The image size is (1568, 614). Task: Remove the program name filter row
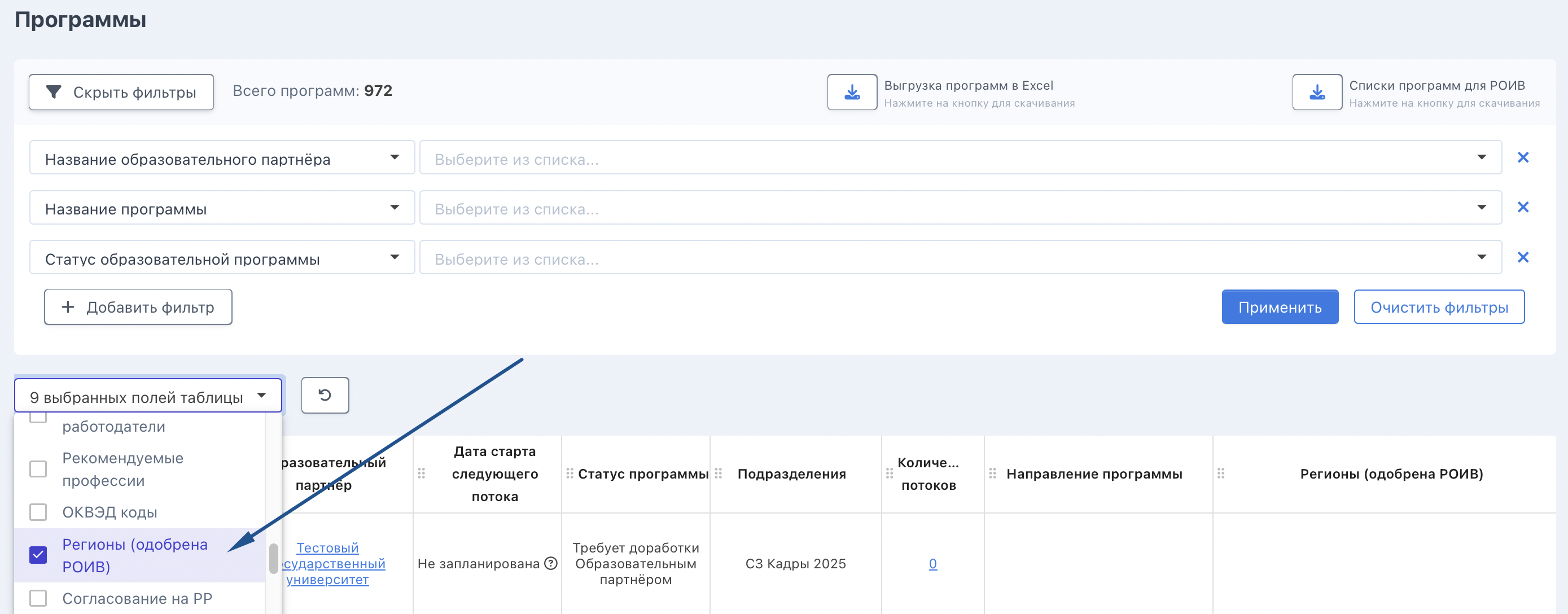1522,208
